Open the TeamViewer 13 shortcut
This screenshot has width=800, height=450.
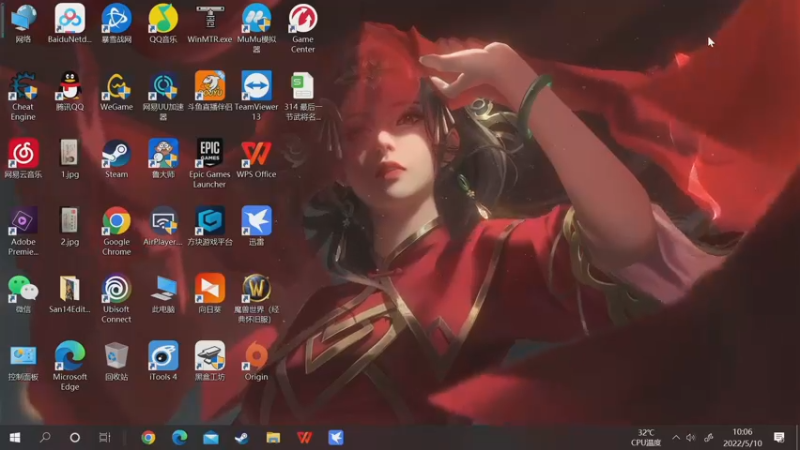pyautogui.click(x=256, y=96)
